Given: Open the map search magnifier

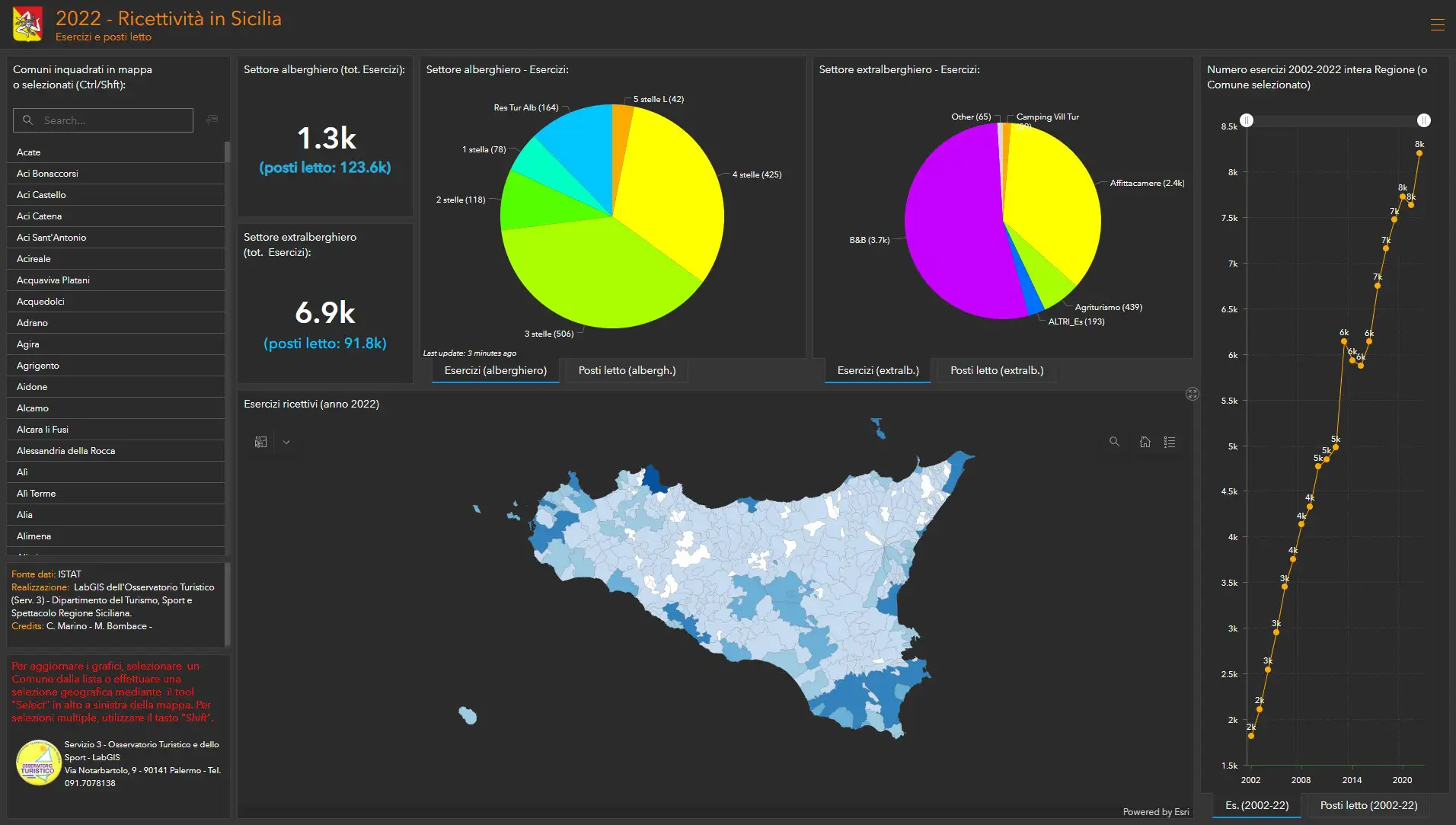Looking at the screenshot, I should [1114, 442].
